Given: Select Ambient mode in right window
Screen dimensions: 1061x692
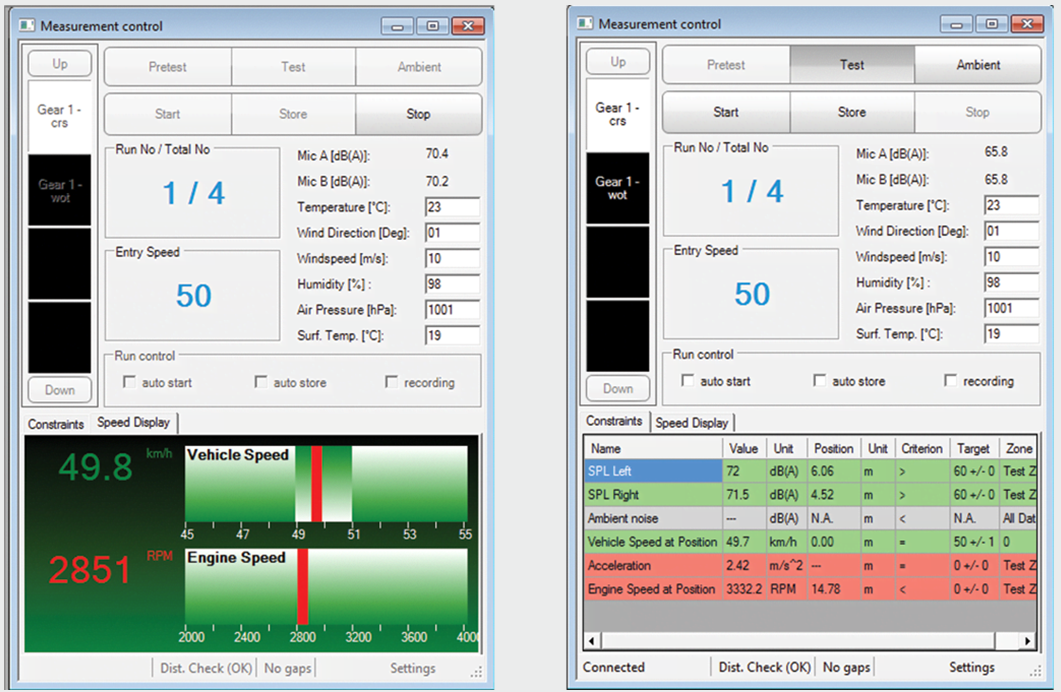Looking at the screenshot, I should 978,65.
